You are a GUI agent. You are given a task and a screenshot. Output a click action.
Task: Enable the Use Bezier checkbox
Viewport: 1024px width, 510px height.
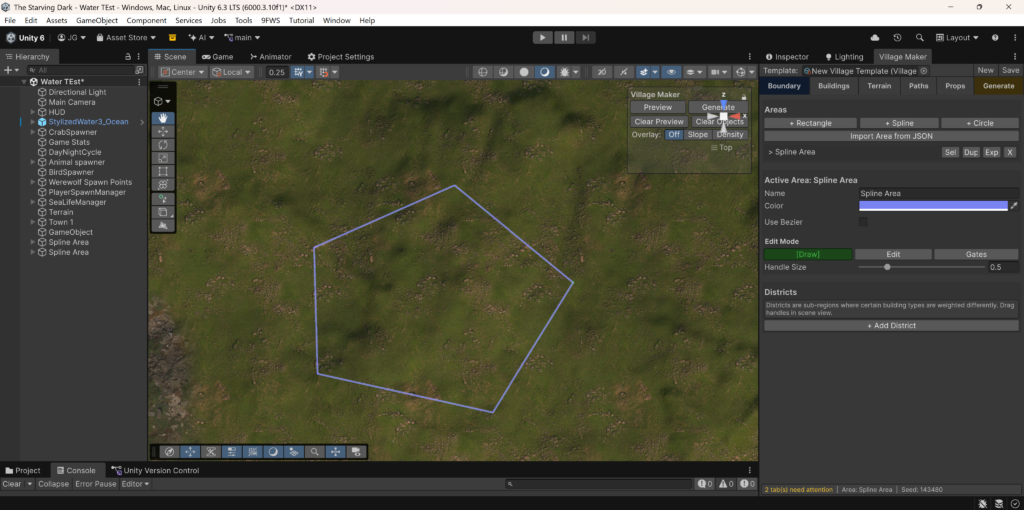863,222
